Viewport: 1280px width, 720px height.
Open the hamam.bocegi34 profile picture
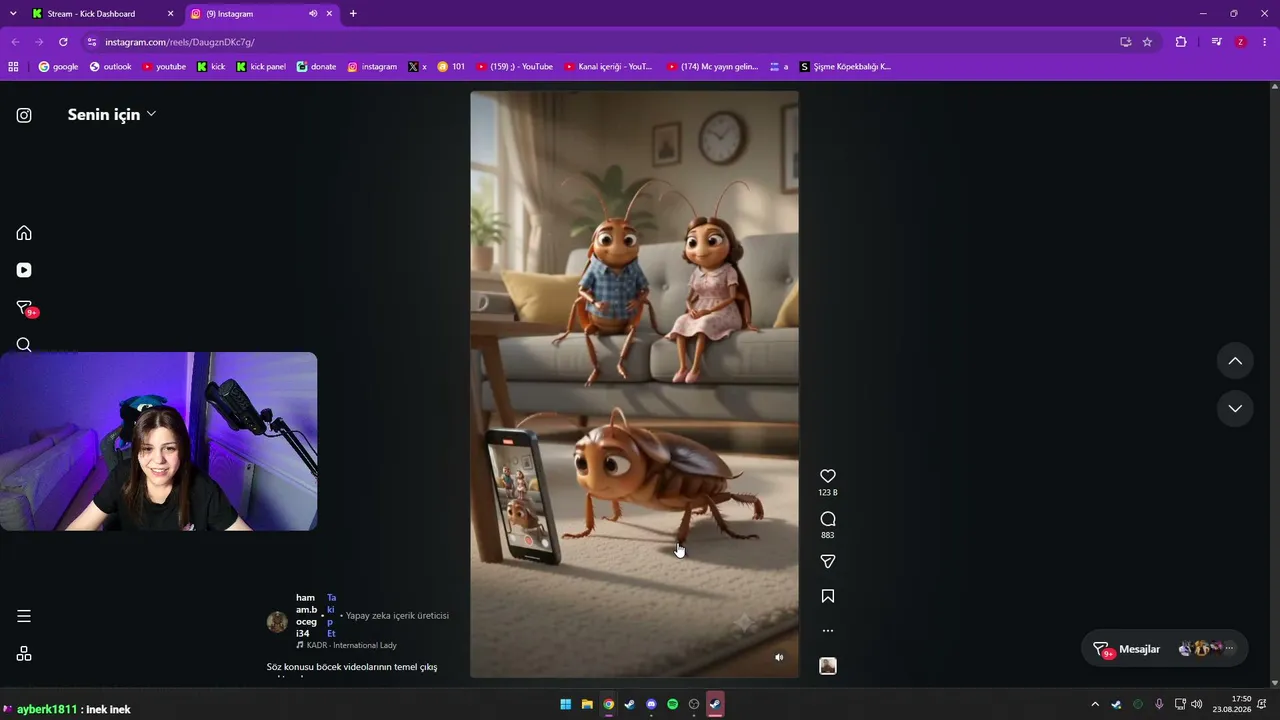tap(277, 622)
